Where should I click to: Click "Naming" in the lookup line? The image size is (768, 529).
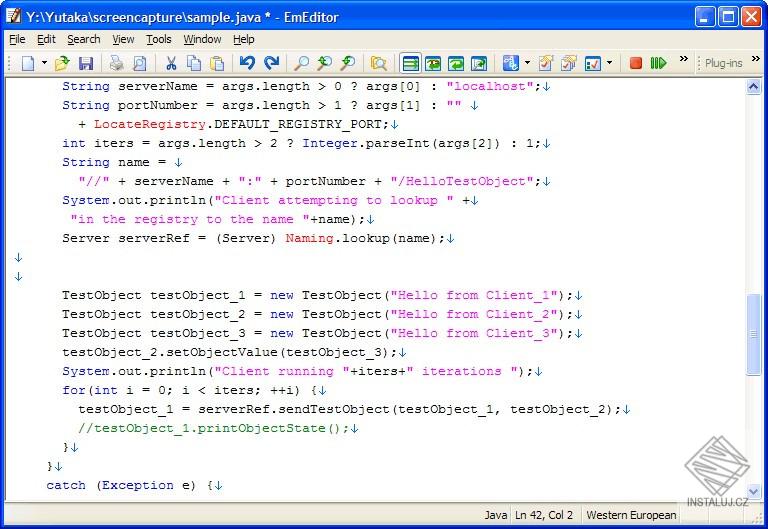click(310, 239)
